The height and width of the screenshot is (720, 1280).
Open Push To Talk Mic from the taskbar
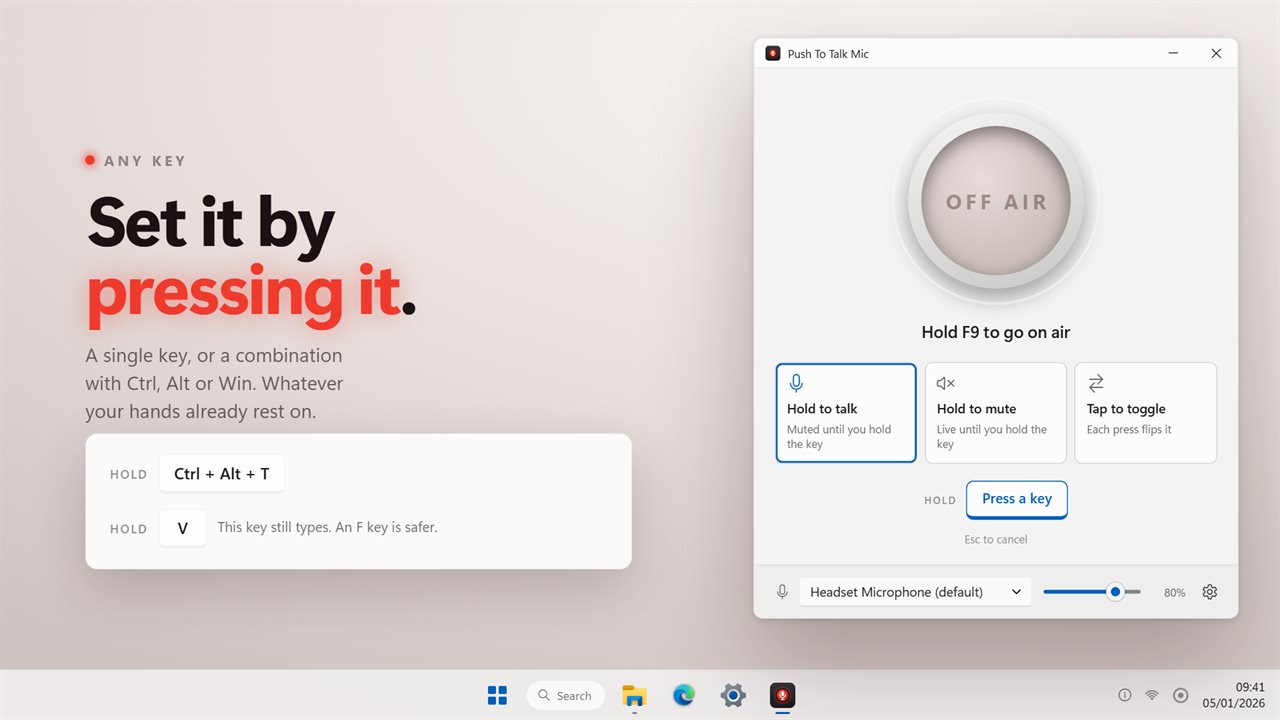pyautogui.click(x=782, y=695)
